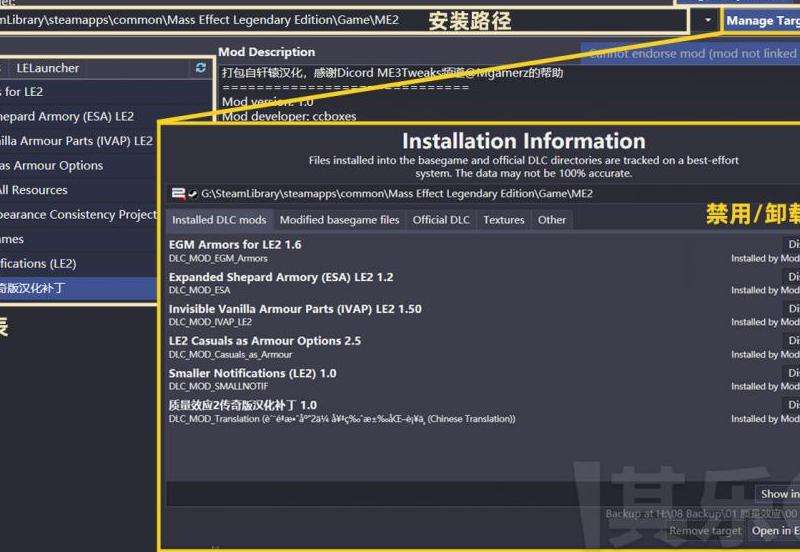This screenshot has width=800, height=552.
Task: Click LE2 Casuals as Armour Options 2.5 entry
Action: click(265, 341)
